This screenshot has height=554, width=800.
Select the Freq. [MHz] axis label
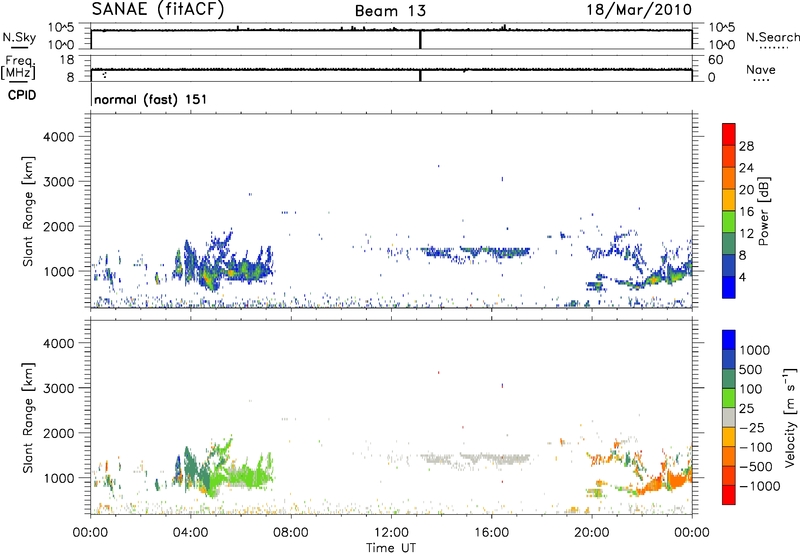click(18, 68)
